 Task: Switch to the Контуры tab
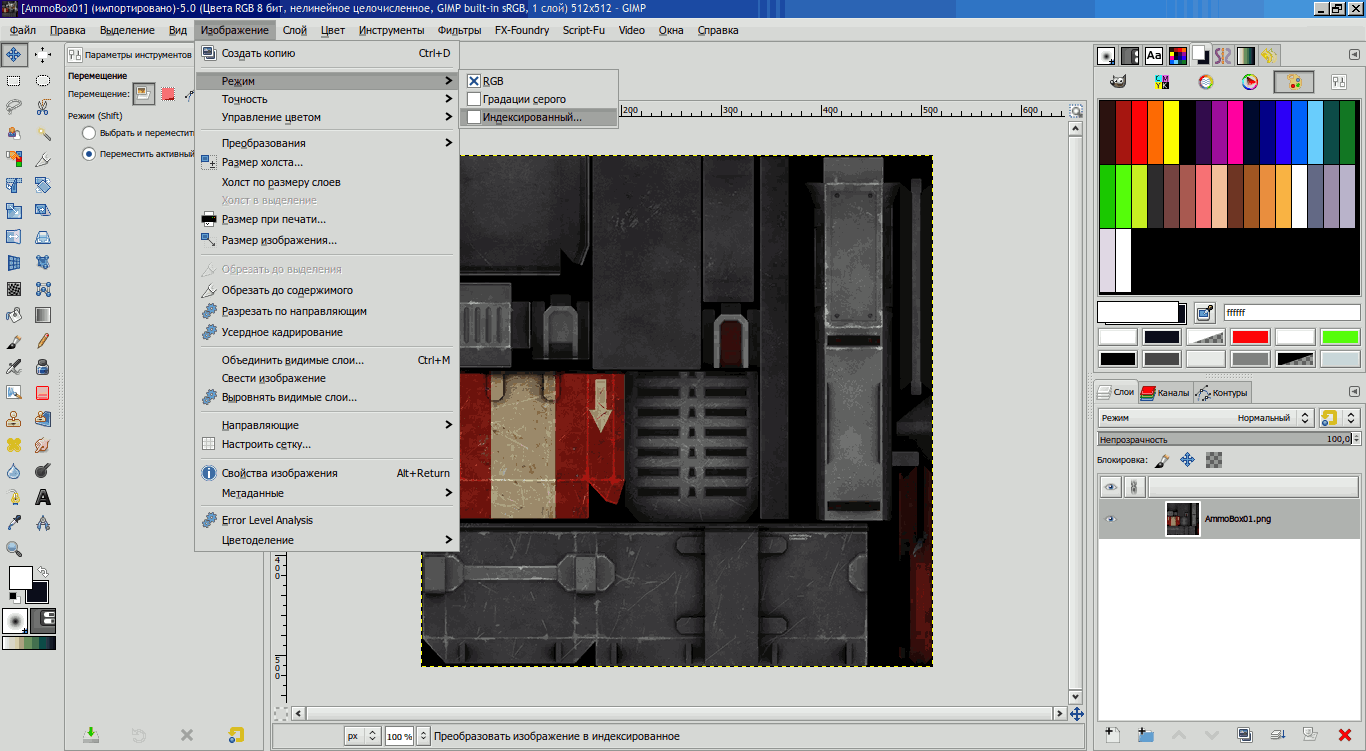(x=1222, y=393)
